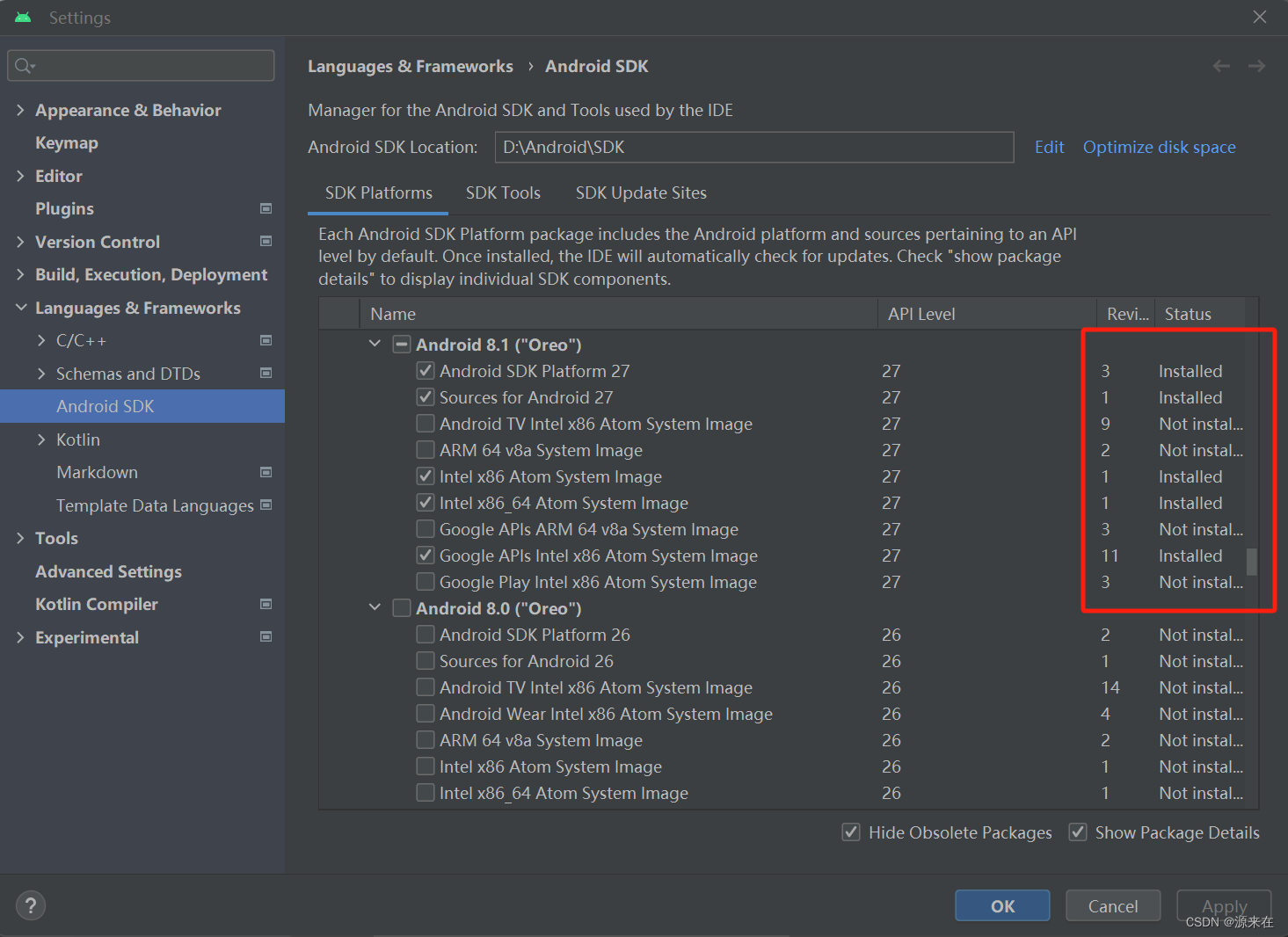Toggle the Android 8.0 ("Oreo") group checkbox

402,608
